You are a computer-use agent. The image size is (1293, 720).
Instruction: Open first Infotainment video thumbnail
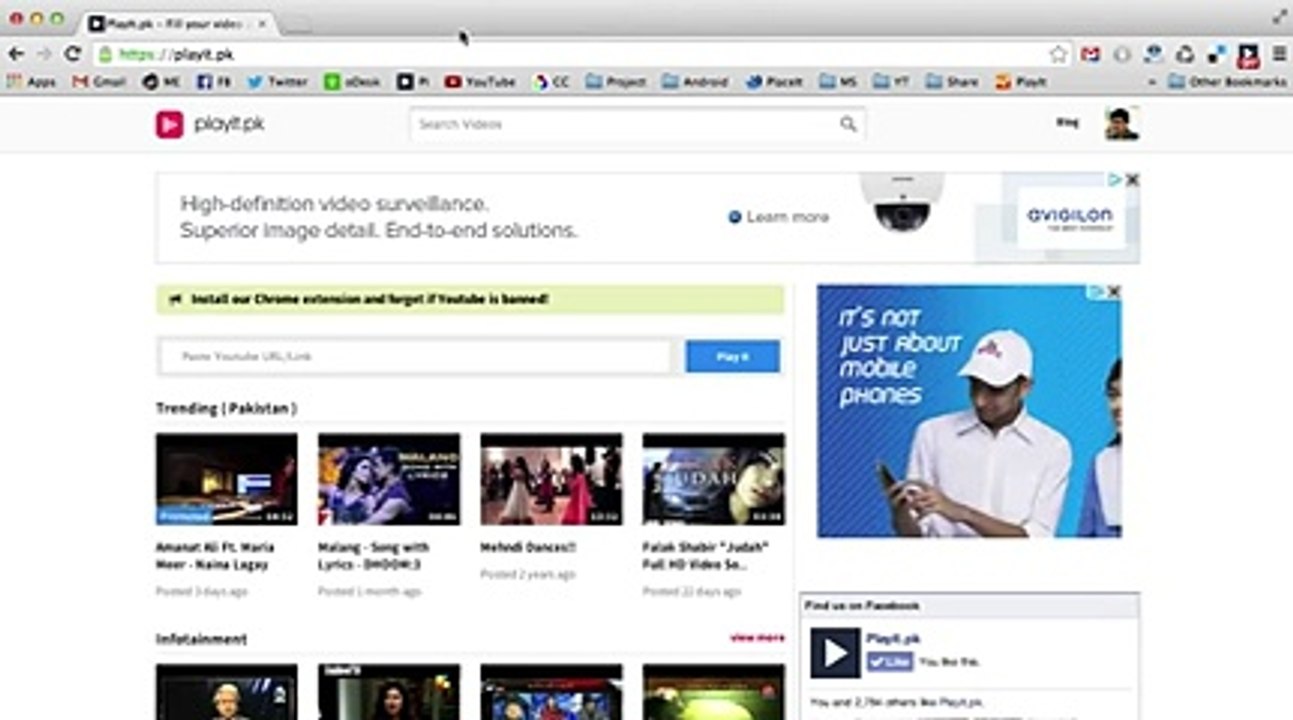point(226,692)
